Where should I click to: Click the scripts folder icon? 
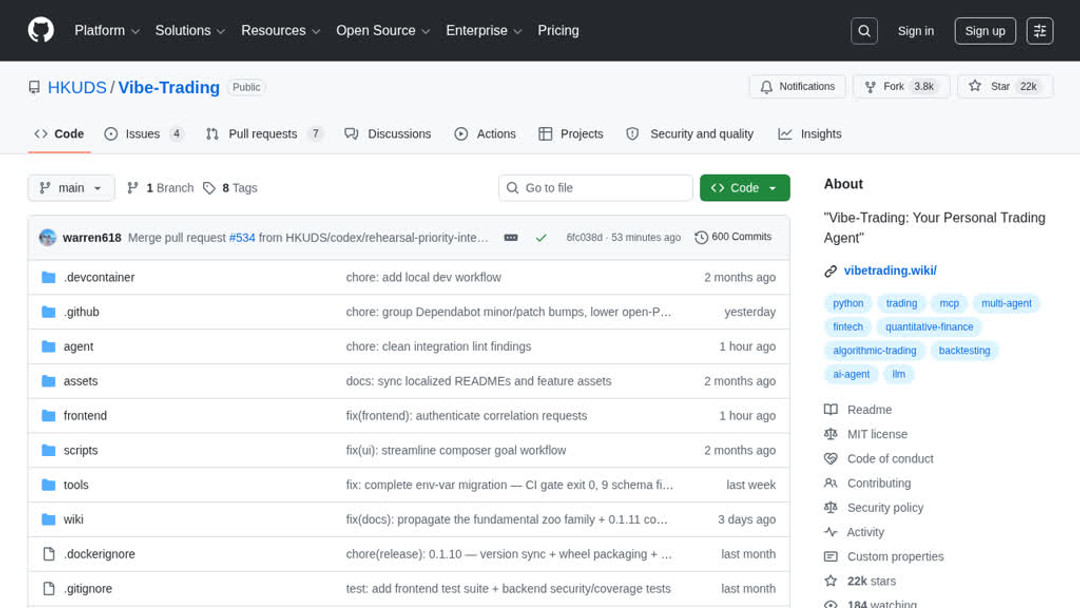pyautogui.click(x=48, y=450)
